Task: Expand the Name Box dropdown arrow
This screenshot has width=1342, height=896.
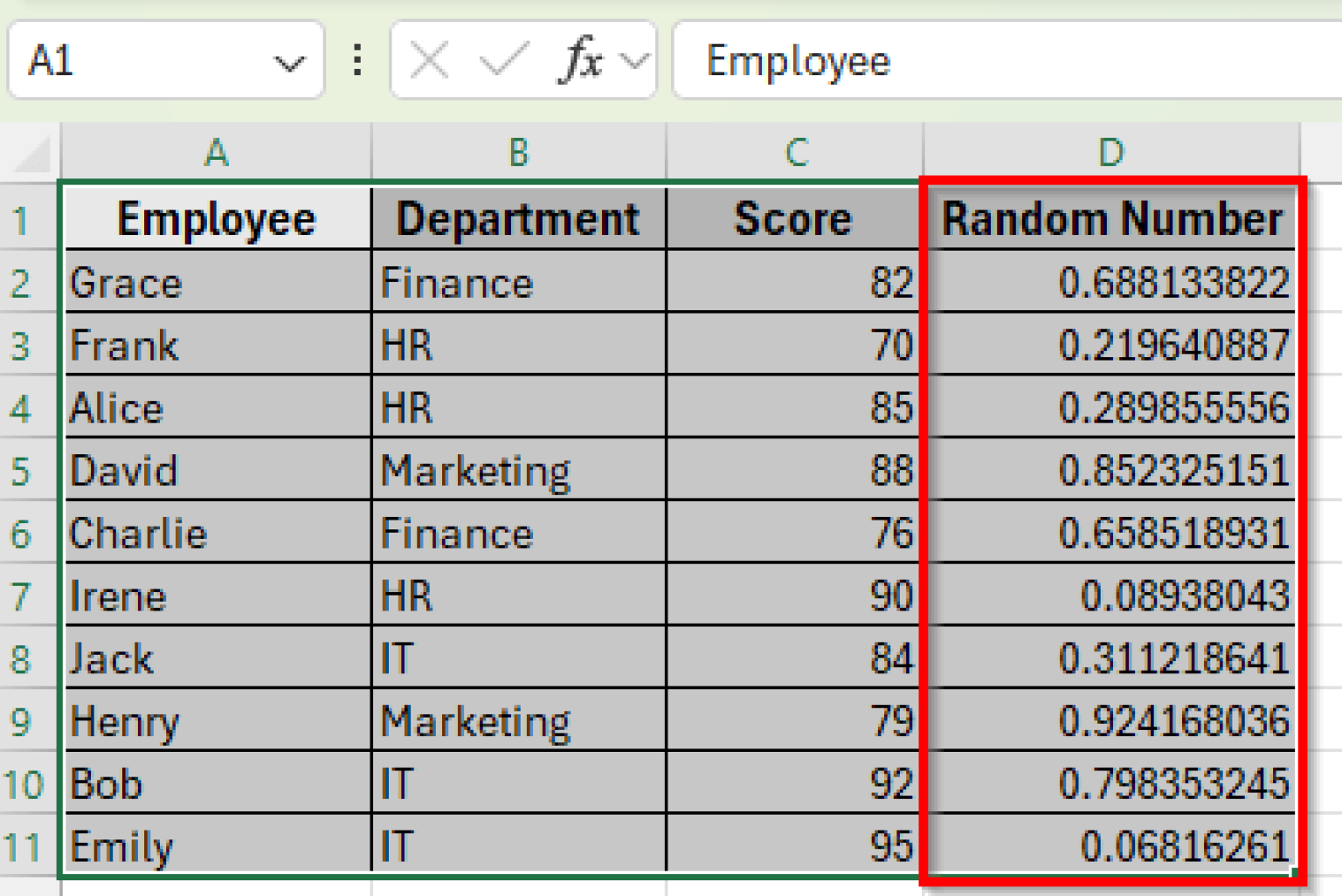Action: 288,63
